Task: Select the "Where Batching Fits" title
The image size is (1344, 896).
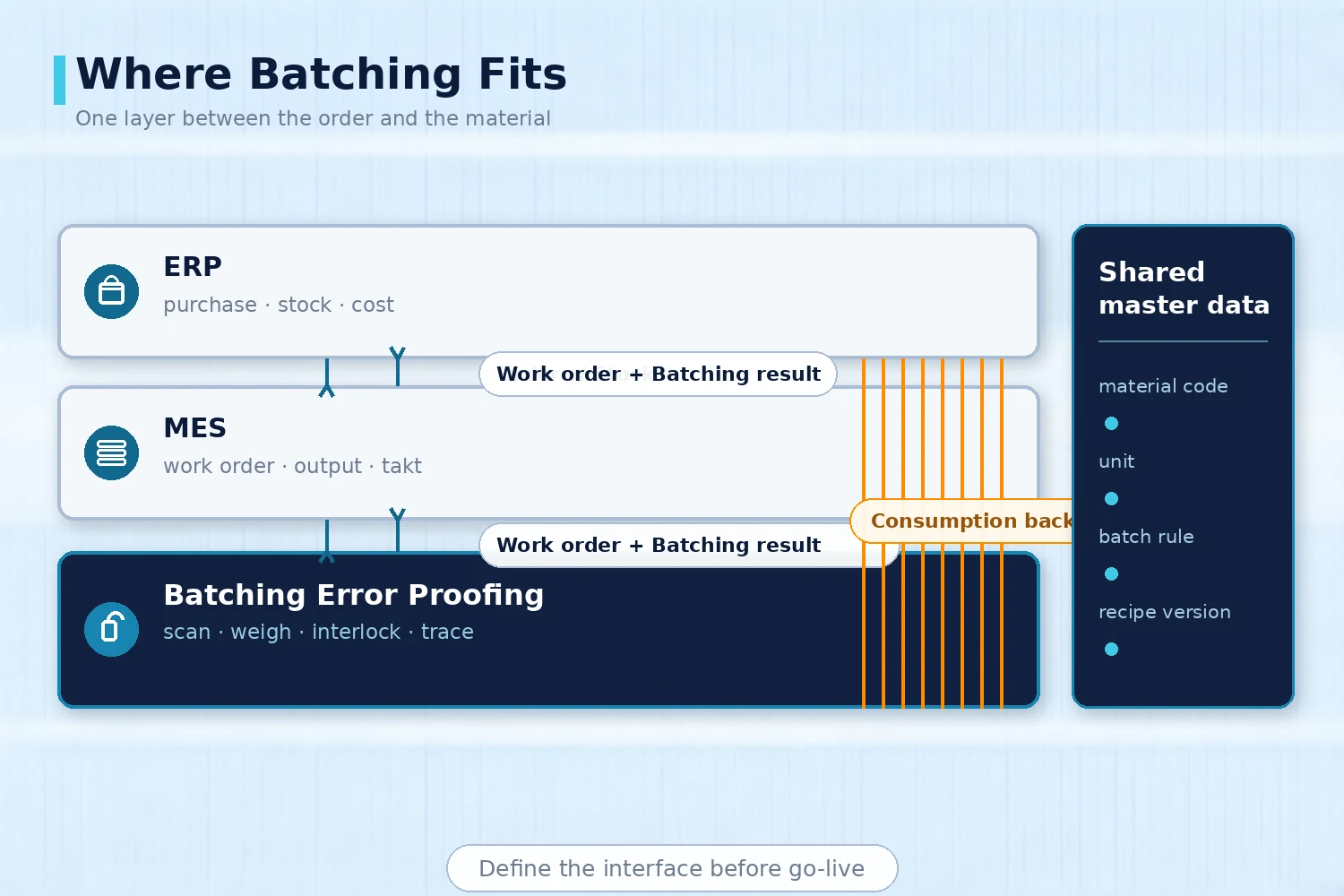Action: click(x=322, y=73)
